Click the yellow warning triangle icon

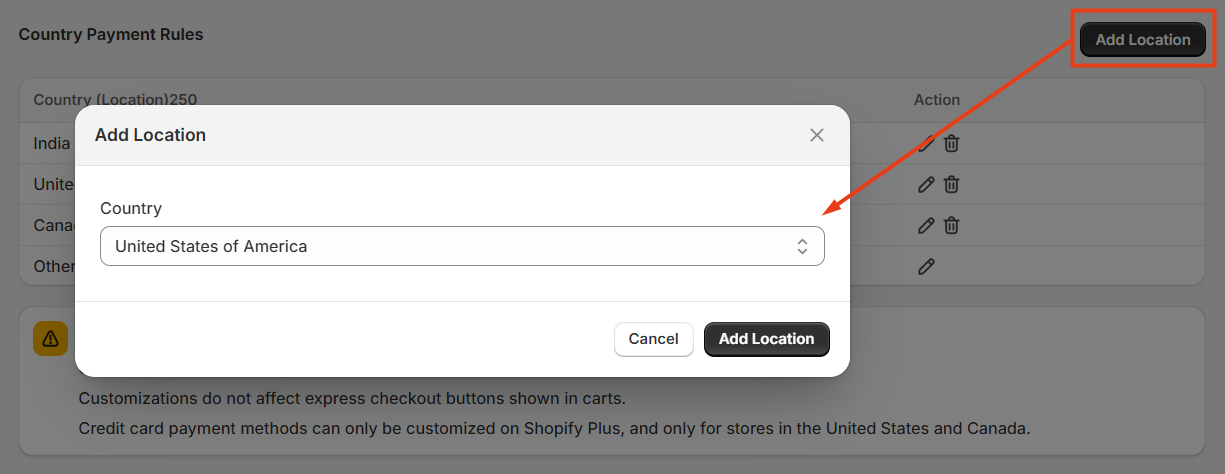point(50,339)
